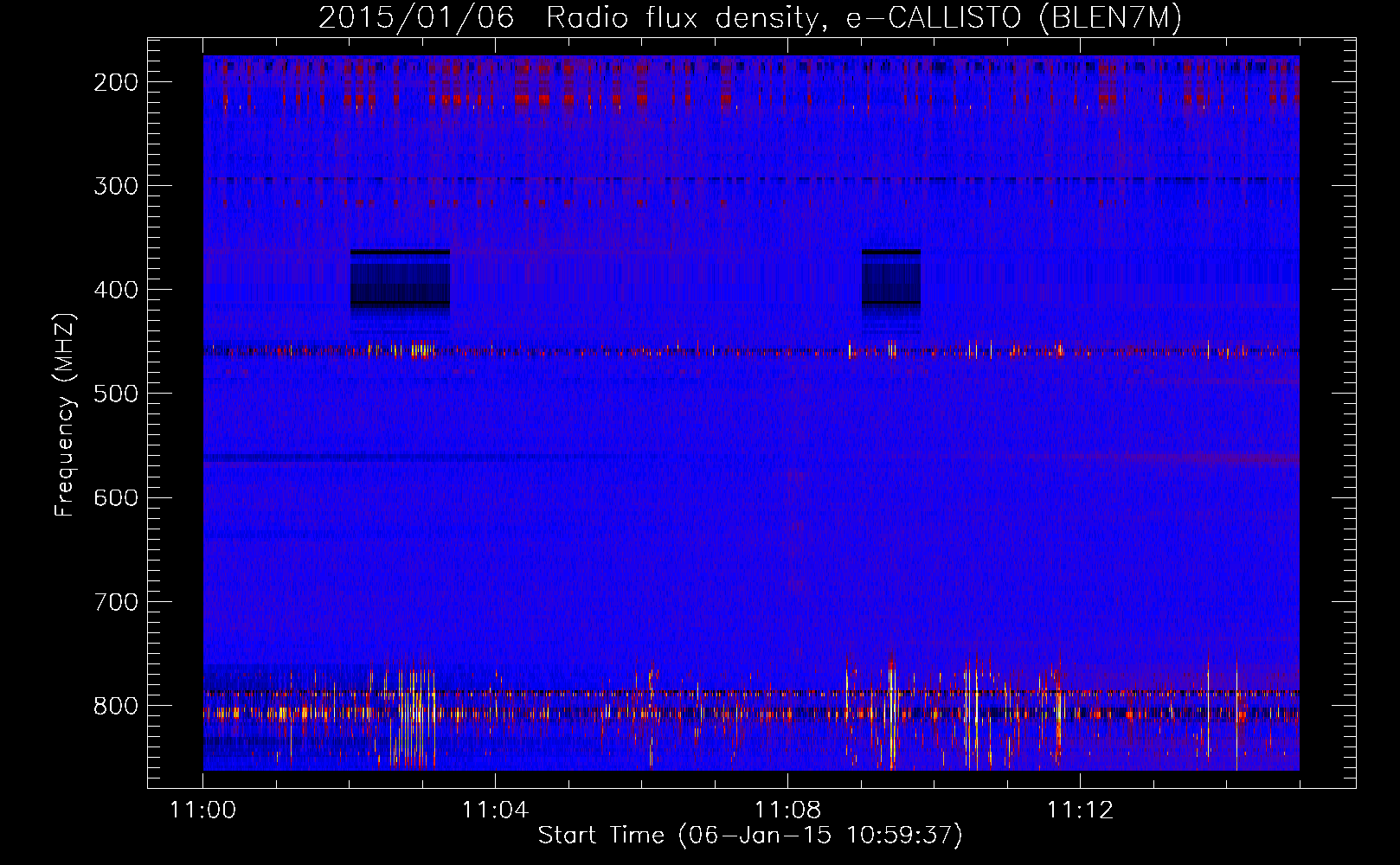Click the '200' frequency tick label
1400x865 pixels.
pos(116,82)
